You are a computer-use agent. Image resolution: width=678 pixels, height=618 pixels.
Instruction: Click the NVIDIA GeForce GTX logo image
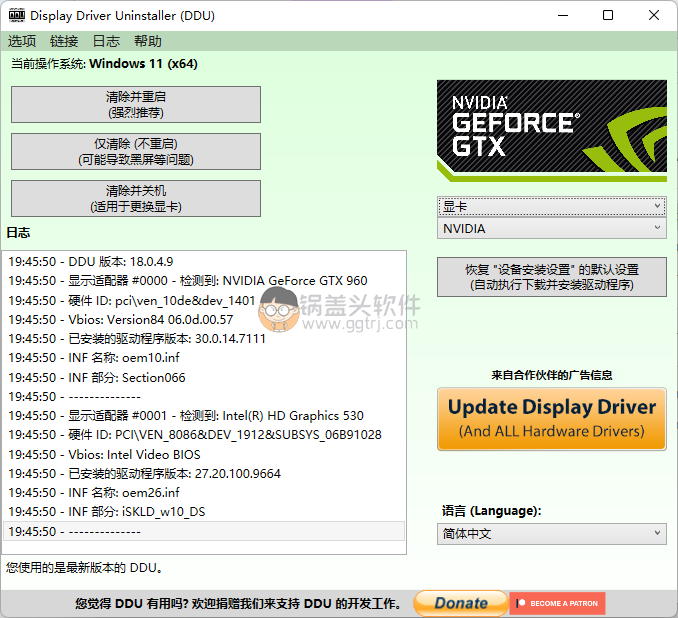tap(552, 131)
